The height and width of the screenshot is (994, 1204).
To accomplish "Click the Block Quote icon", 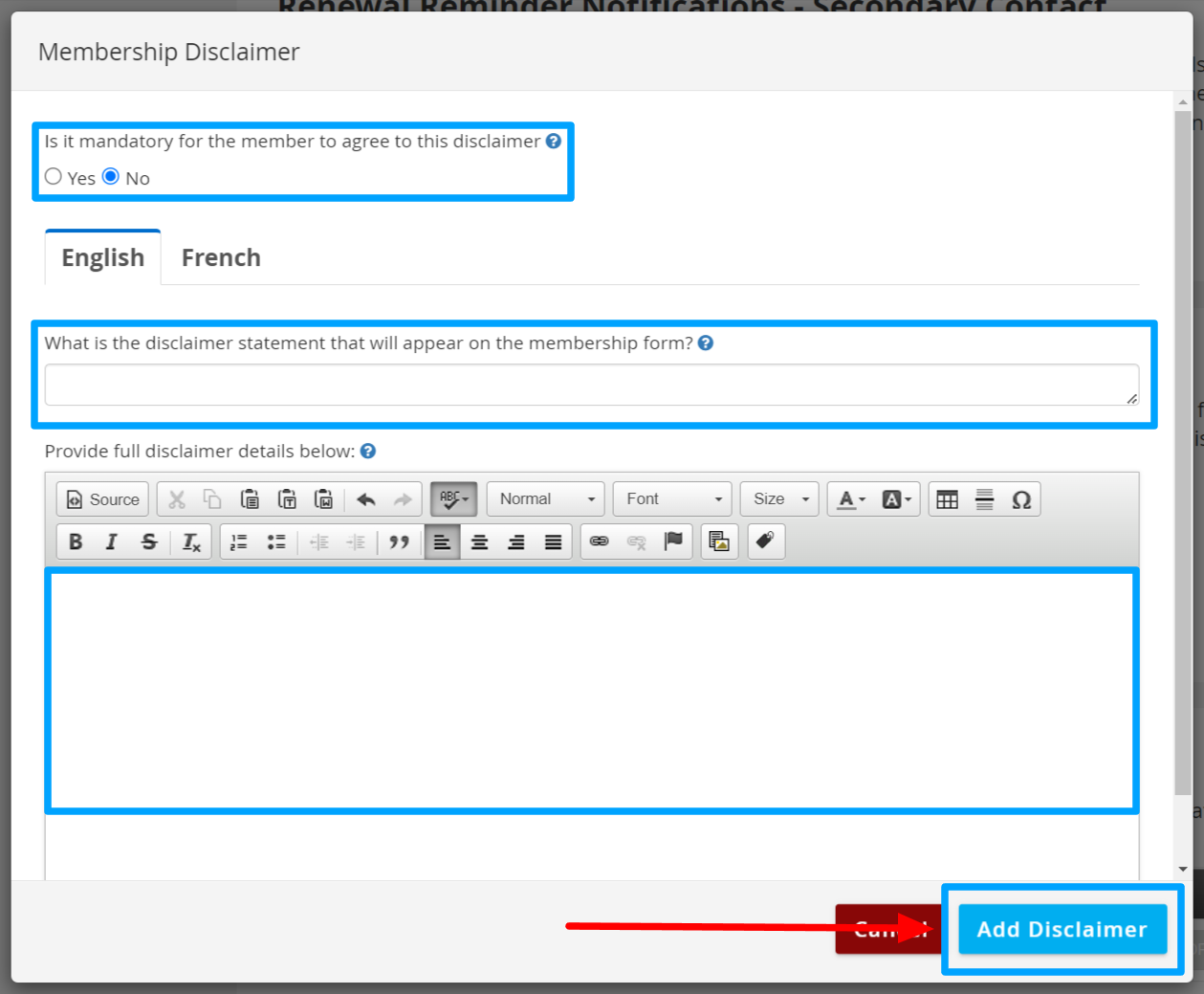I will pyautogui.click(x=399, y=541).
